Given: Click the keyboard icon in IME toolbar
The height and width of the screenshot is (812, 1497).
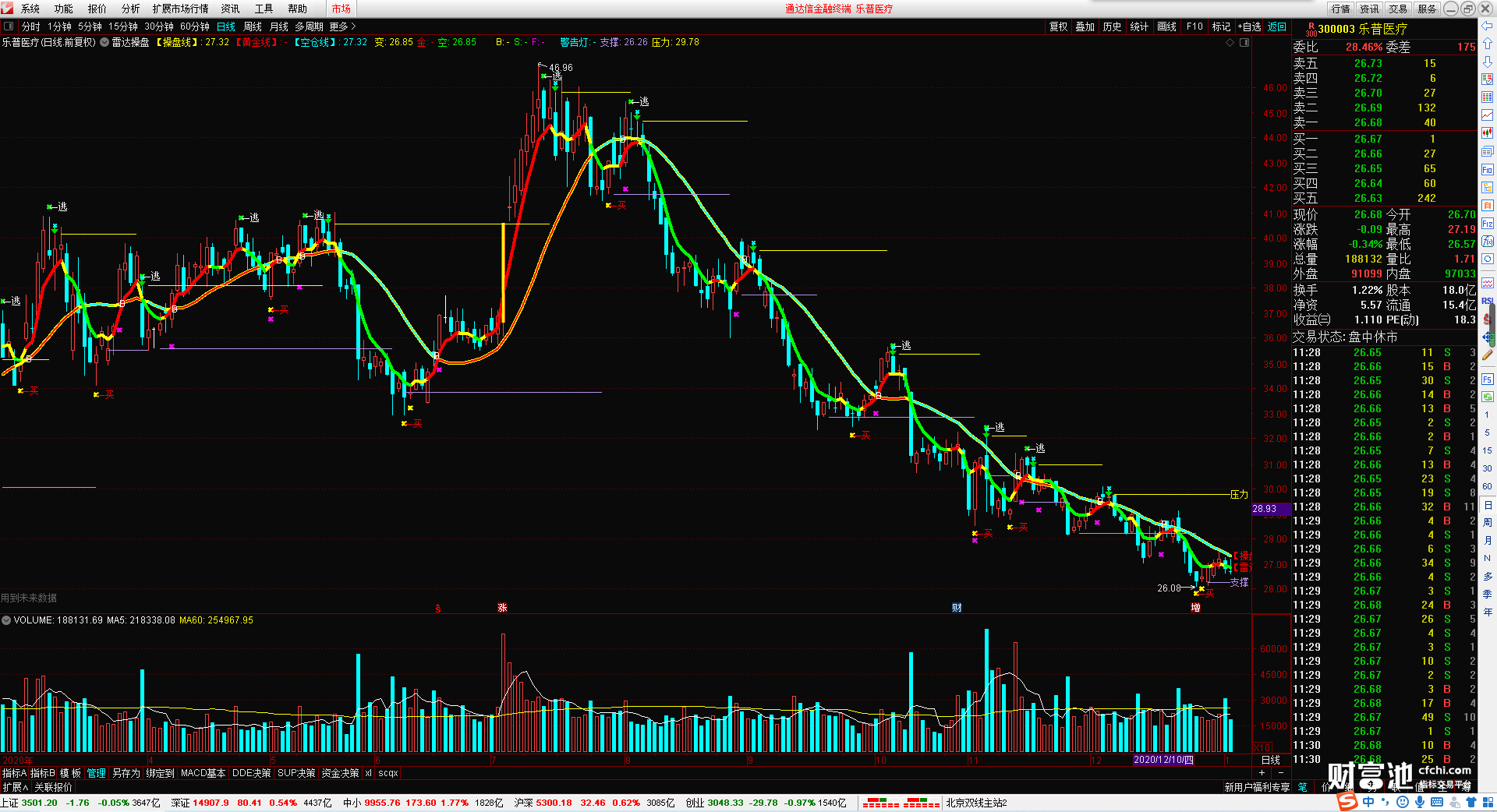Looking at the screenshot, I should point(1437,802).
